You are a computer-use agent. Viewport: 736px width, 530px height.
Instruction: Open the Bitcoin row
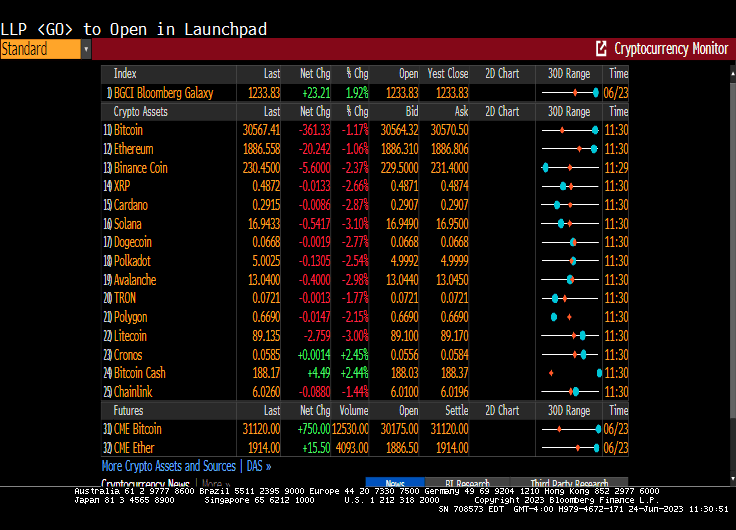[x=128, y=130]
